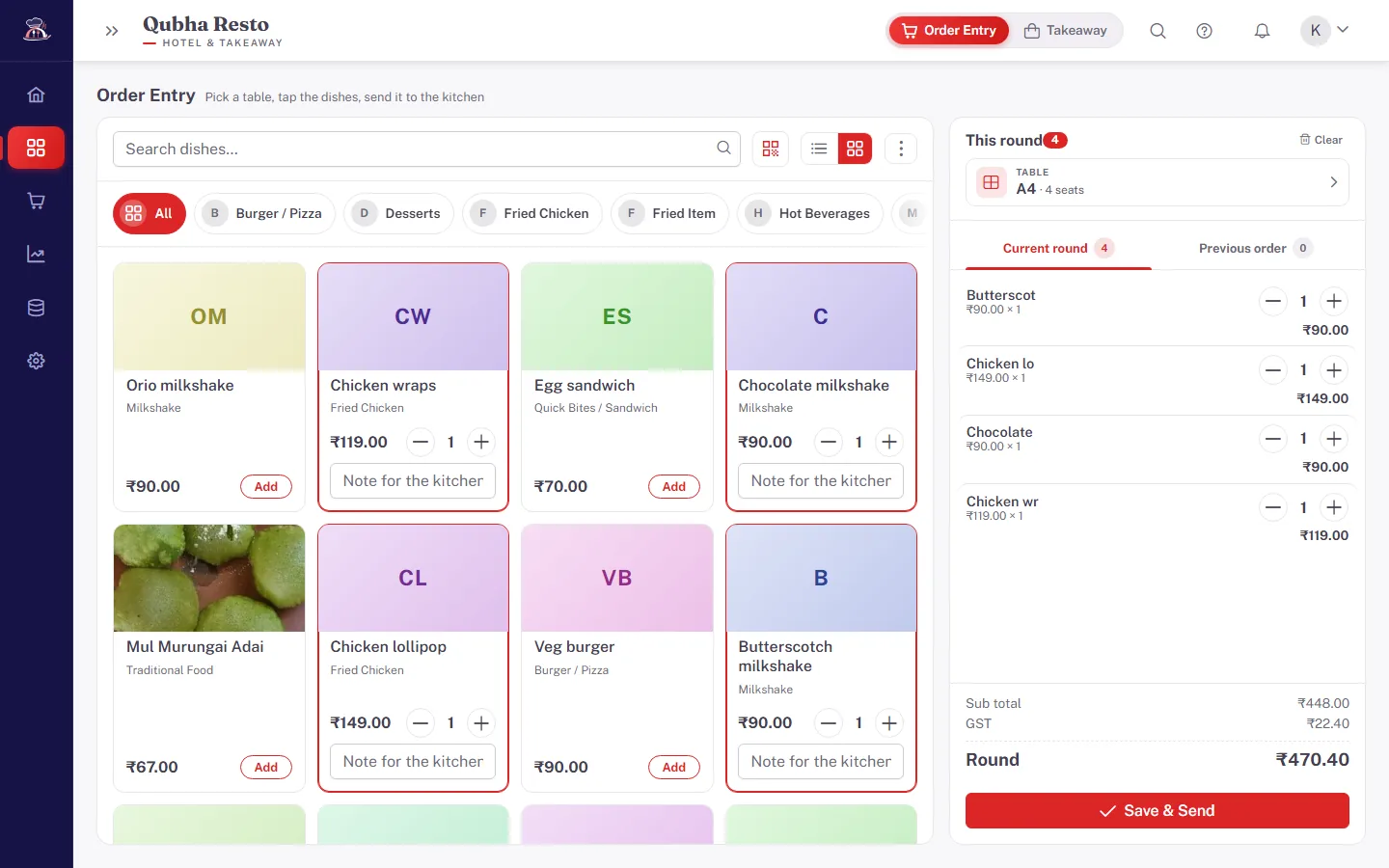The width and height of the screenshot is (1389, 868).
Task: Filter by Hot Beverages category
Action: click(811, 213)
